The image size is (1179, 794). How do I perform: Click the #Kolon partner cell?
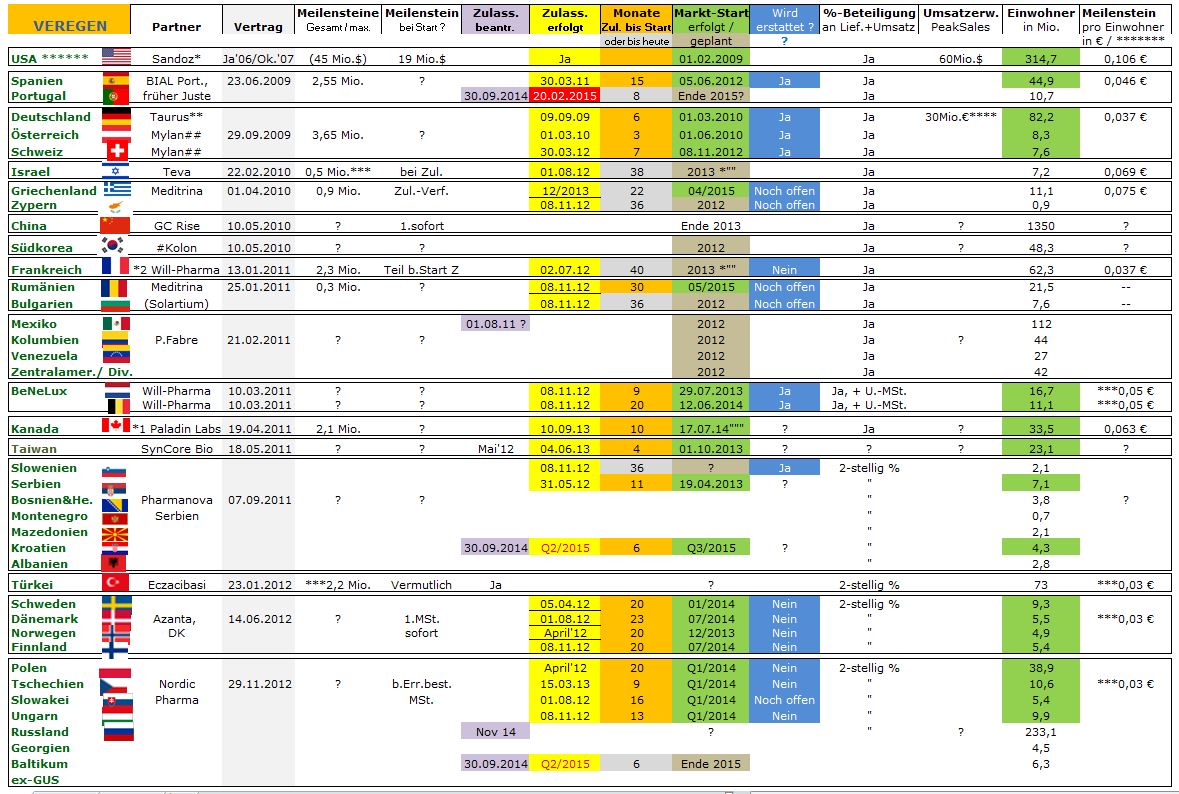tap(176, 247)
